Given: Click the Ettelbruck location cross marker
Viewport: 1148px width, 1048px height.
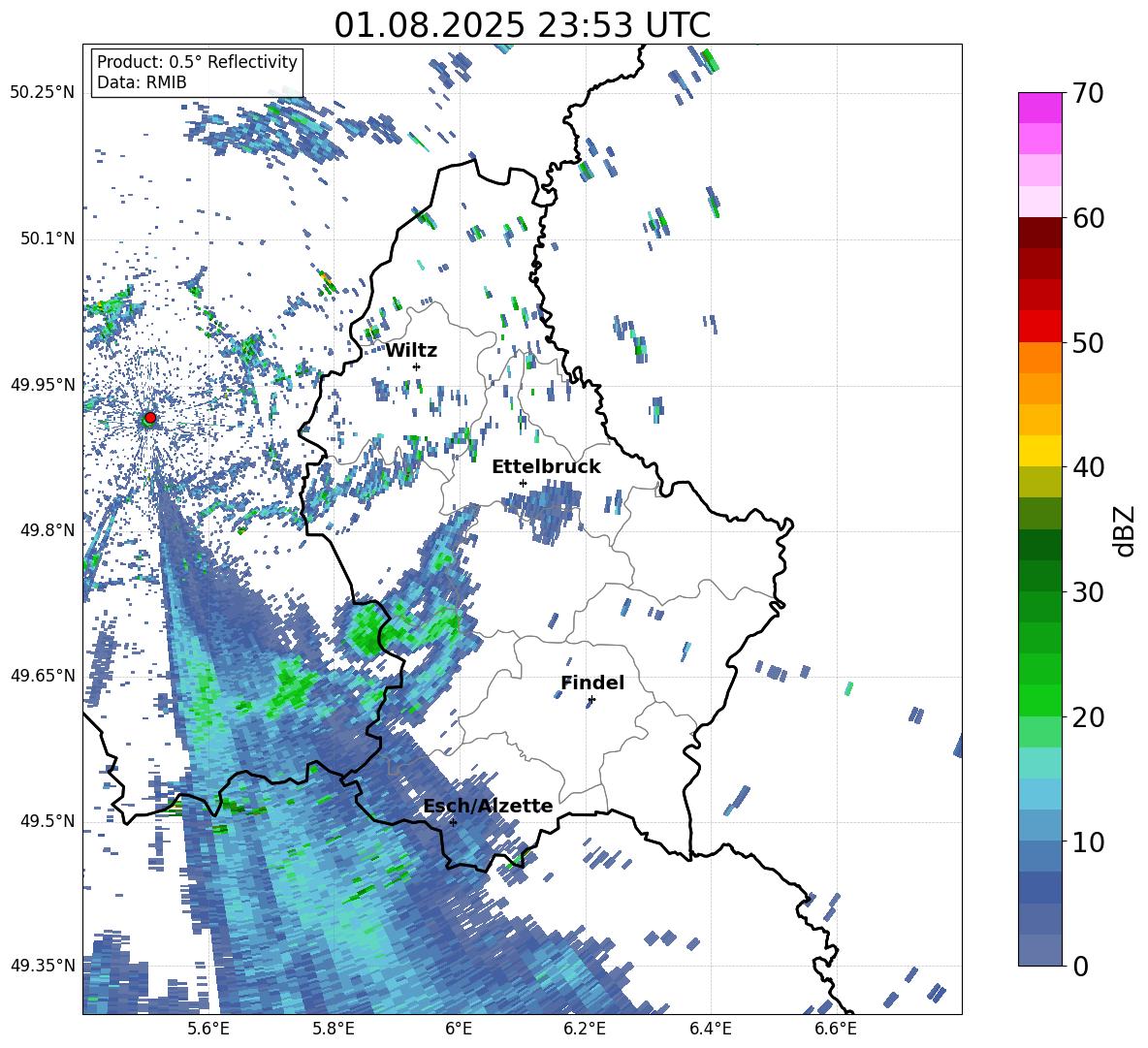Looking at the screenshot, I should point(523,483).
